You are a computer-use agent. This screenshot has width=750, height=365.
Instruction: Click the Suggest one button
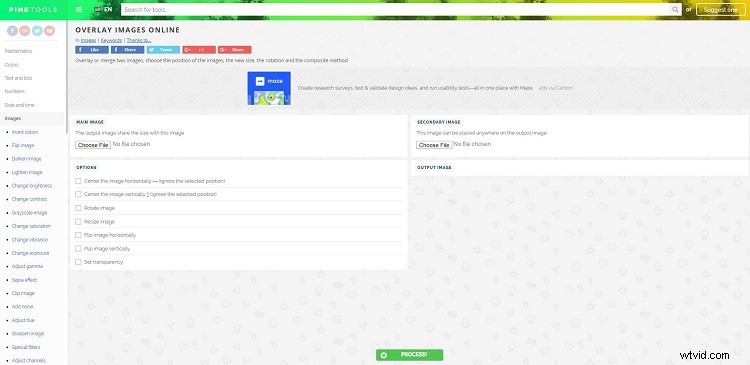pos(721,10)
